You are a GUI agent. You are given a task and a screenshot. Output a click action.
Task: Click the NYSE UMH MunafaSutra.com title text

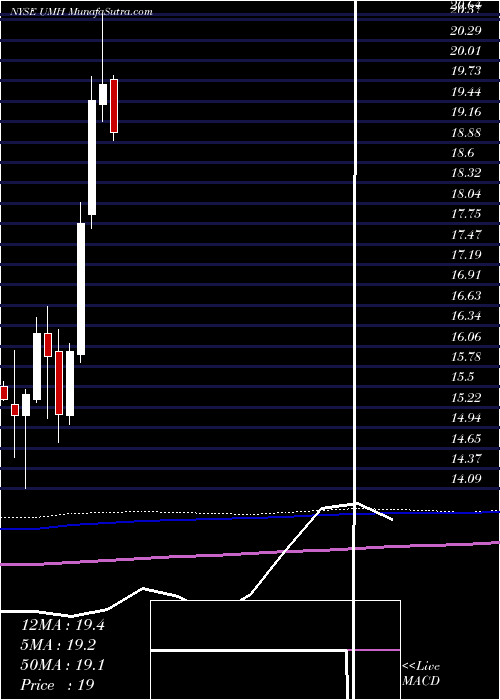79,11
